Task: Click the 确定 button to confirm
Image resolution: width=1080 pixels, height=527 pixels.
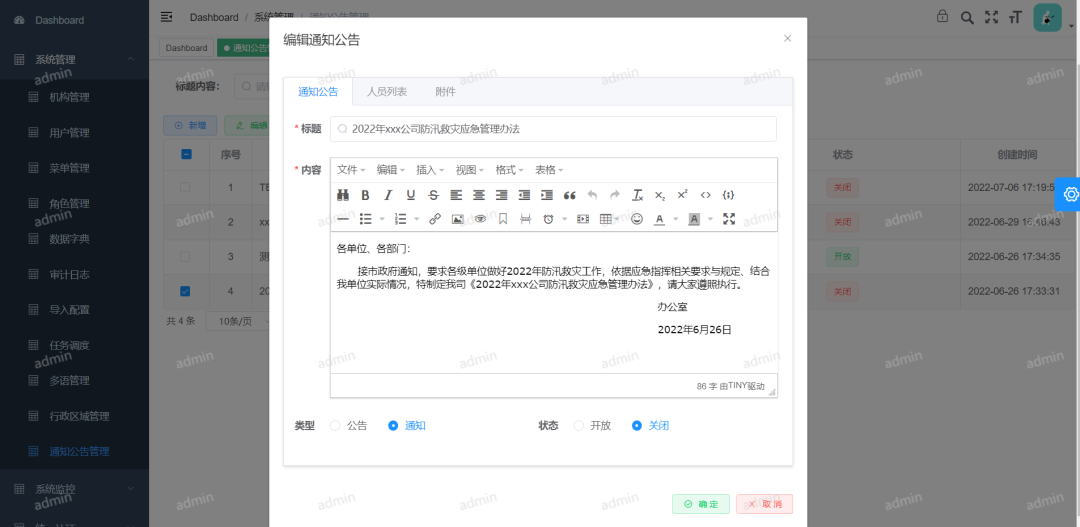Action: pyautogui.click(x=701, y=504)
